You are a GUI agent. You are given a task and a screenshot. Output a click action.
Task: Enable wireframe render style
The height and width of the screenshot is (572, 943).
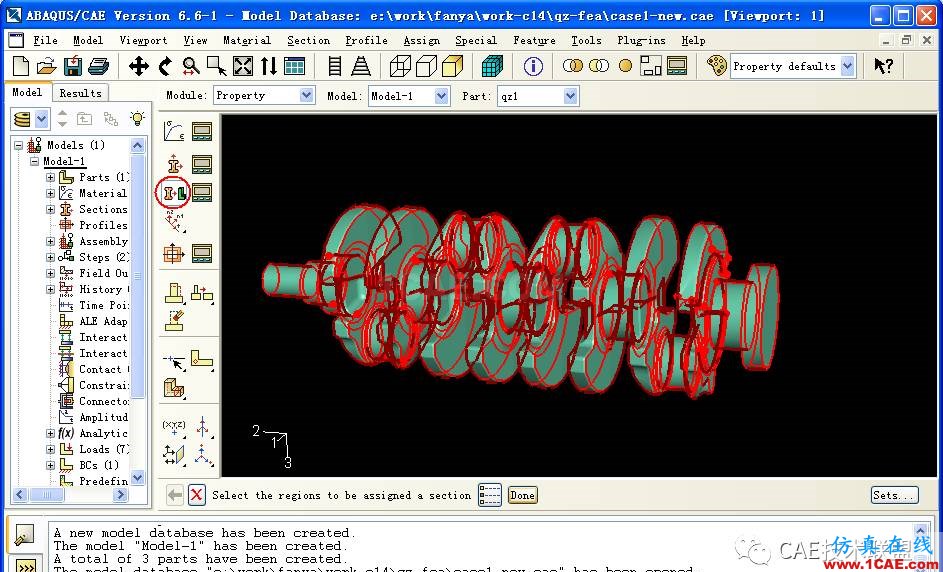pyautogui.click(x=400, y=66)
